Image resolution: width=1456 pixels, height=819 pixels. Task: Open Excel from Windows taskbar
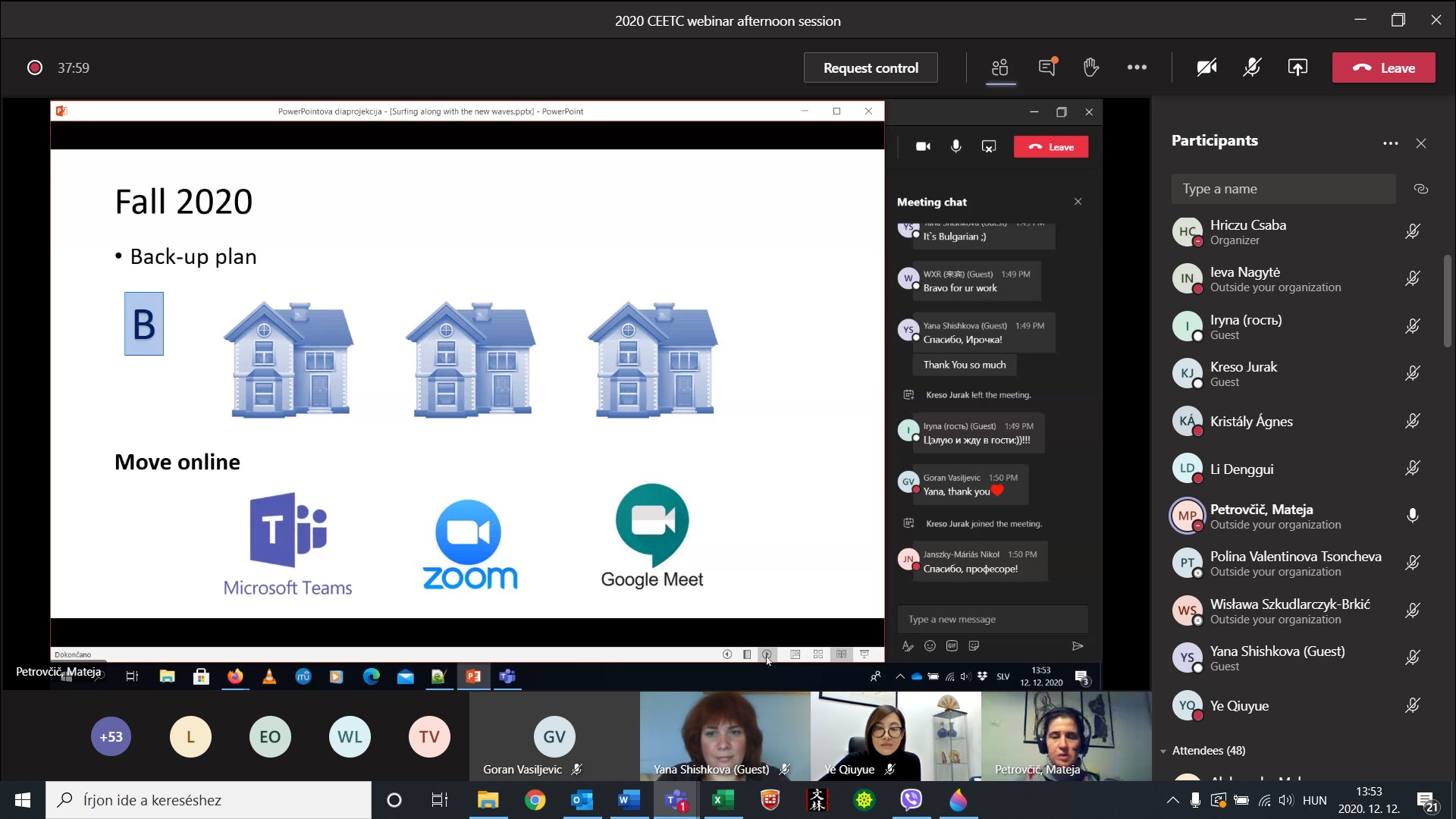click(x=723, y=800)
